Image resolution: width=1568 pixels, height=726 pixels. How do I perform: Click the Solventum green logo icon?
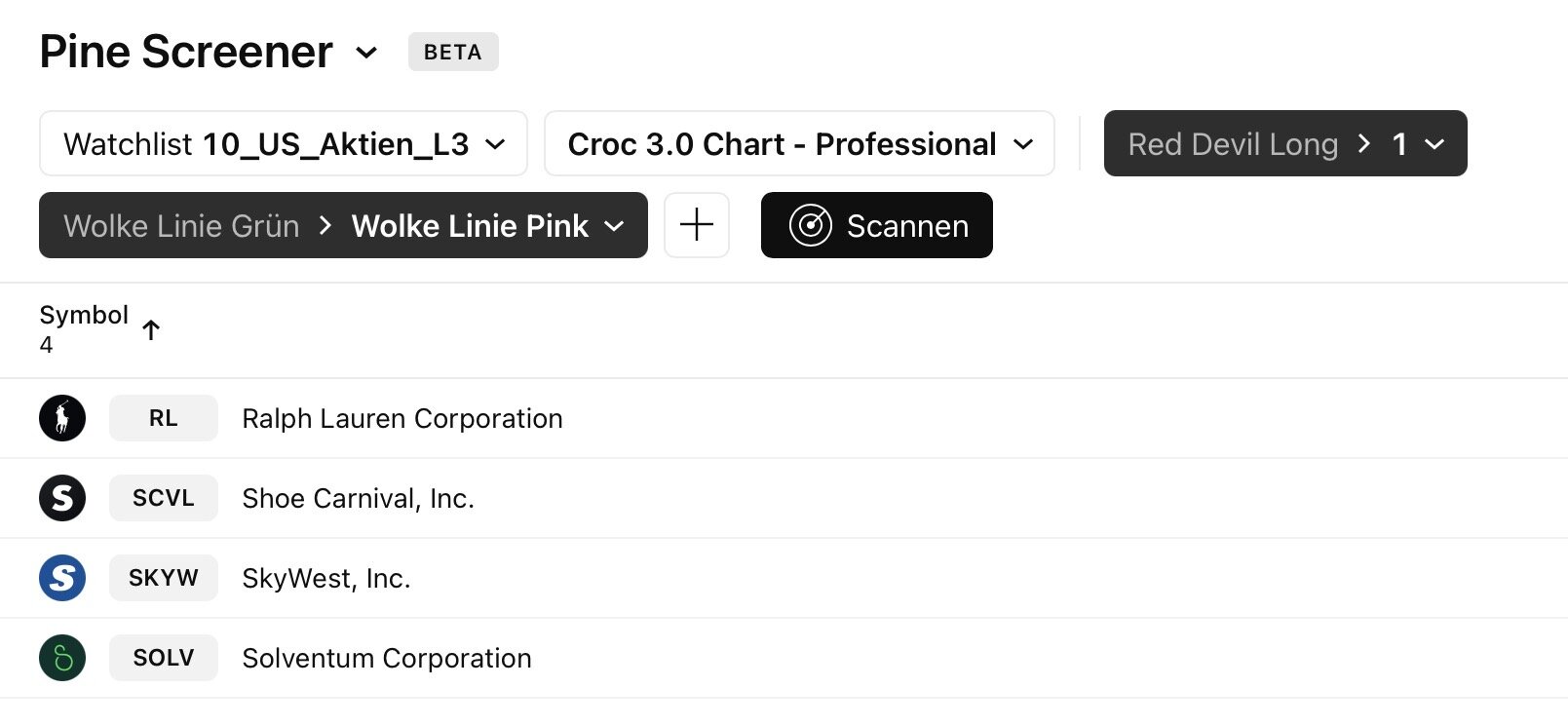pyautogui.click(x=62, y=658)
